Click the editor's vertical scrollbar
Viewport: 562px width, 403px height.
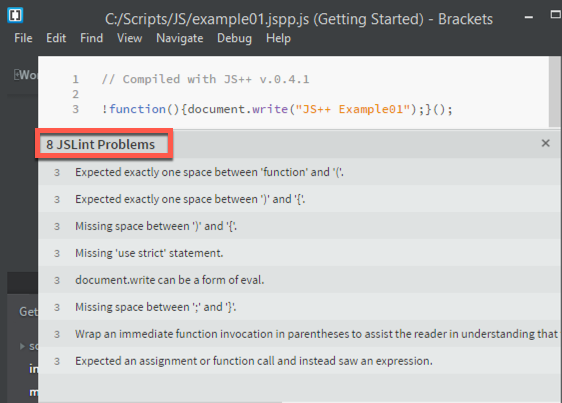(x=554, y=92)
